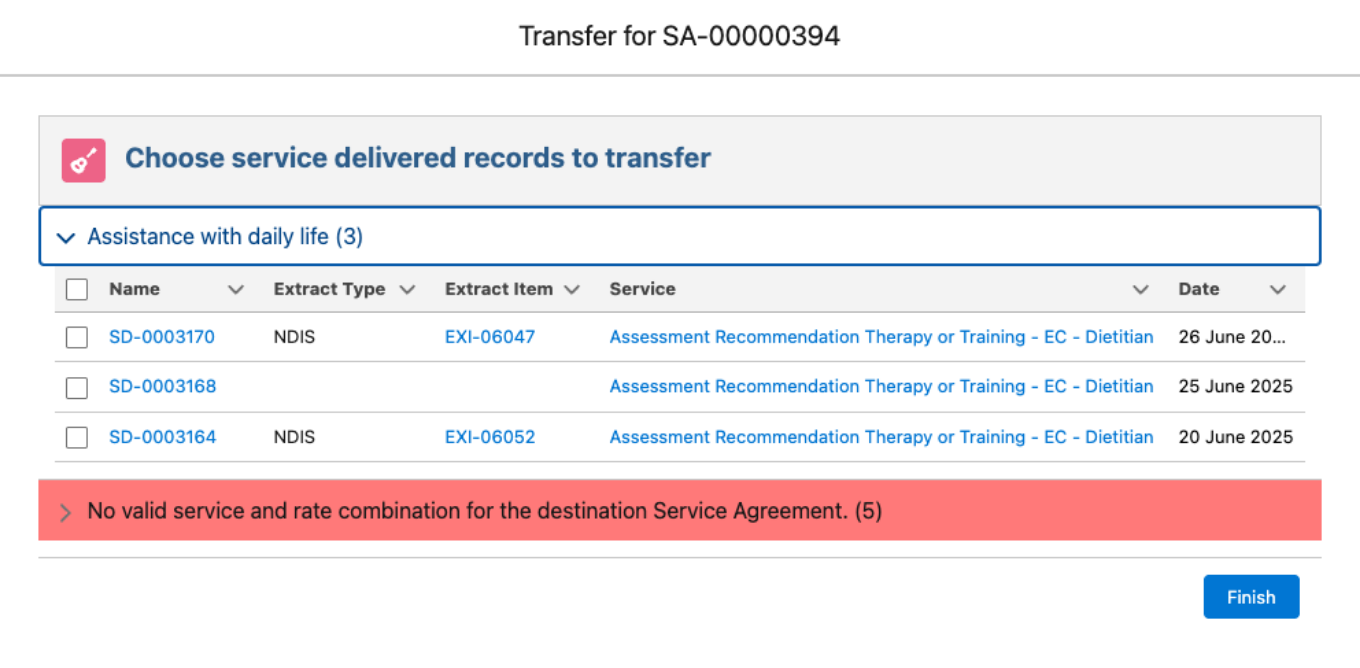
Task: Open the Extract Item column dropdown
Action: coord(572,289)
